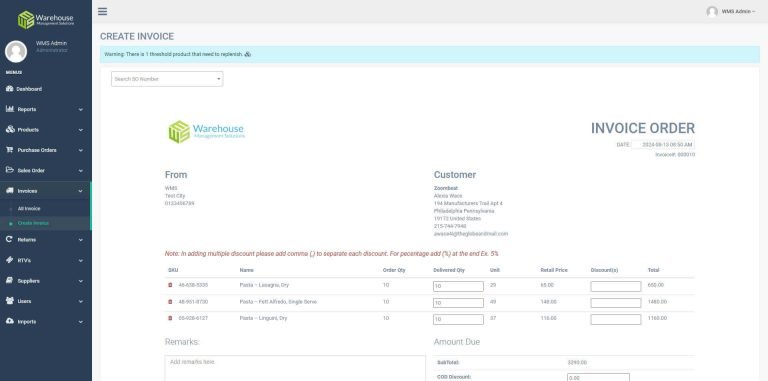Click the Suppliers icon in sidebar
768x381 pixels.
point(9,281)
